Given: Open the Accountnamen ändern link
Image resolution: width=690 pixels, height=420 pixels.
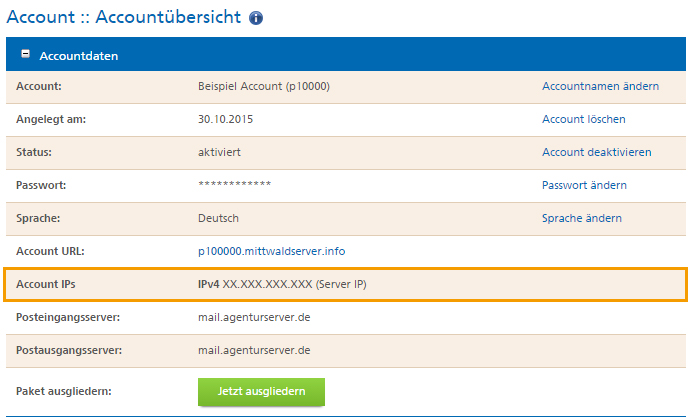Looking at the screenshot, I should click(x=600, y=86).
